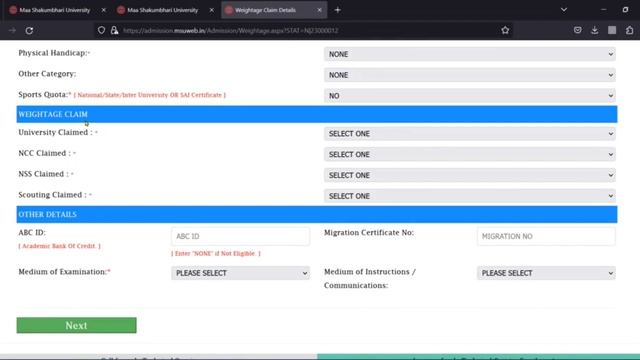Open the NCC Claimed dropdown

point(470,155)
